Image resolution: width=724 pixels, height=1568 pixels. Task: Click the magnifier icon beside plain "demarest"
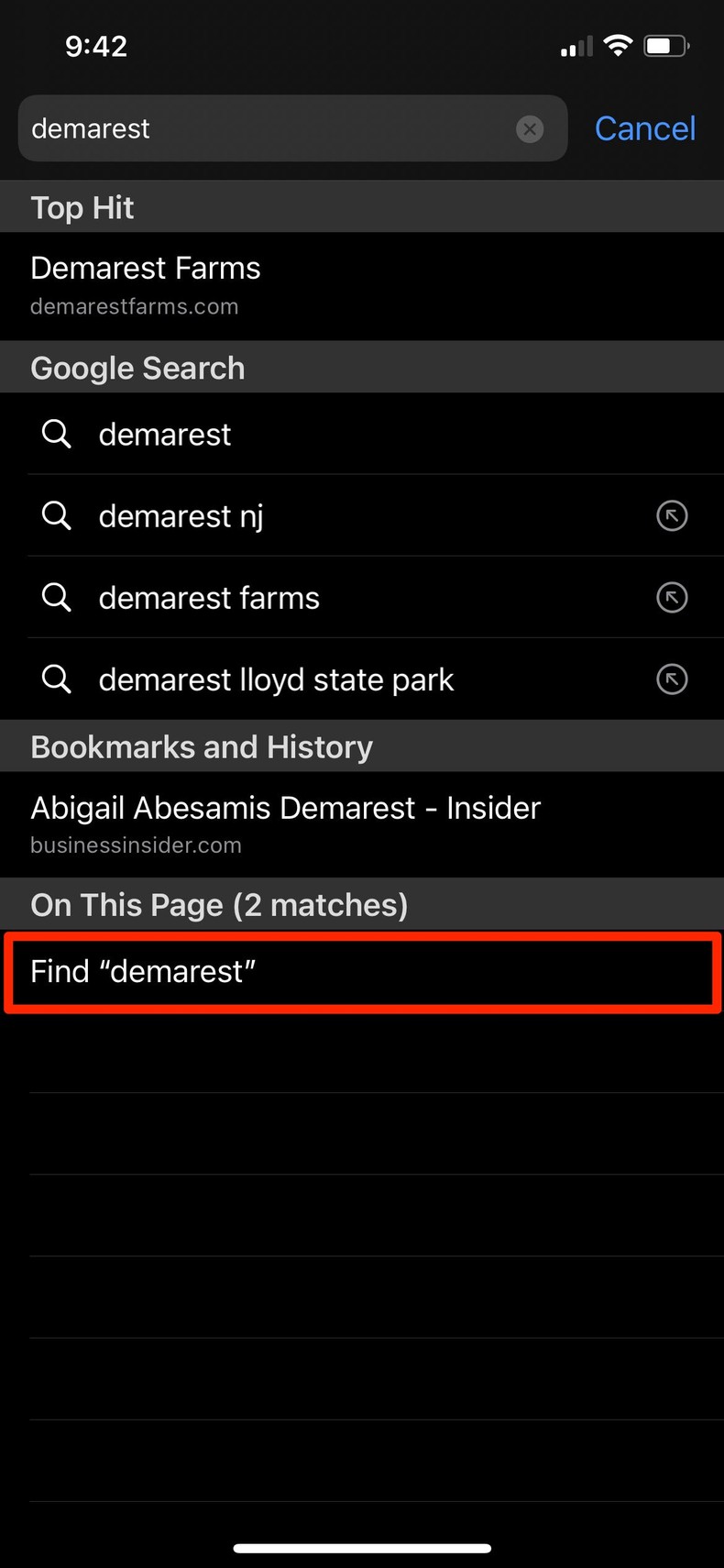[x=57, y=434]
